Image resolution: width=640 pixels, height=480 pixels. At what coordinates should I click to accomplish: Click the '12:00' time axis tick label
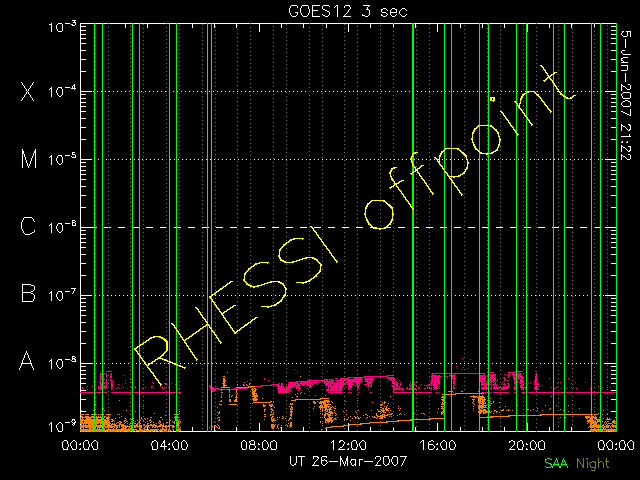[x=348, y=445]
